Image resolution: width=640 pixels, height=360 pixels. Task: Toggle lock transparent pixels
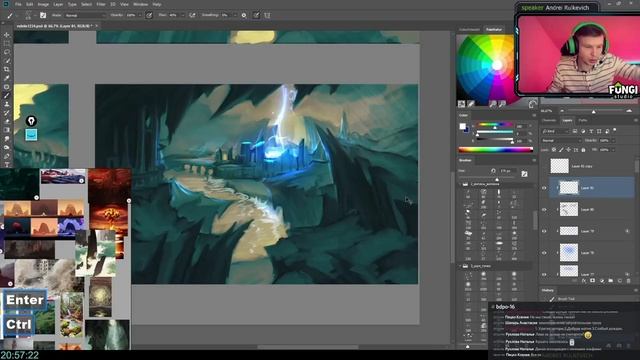coord(554,150)
